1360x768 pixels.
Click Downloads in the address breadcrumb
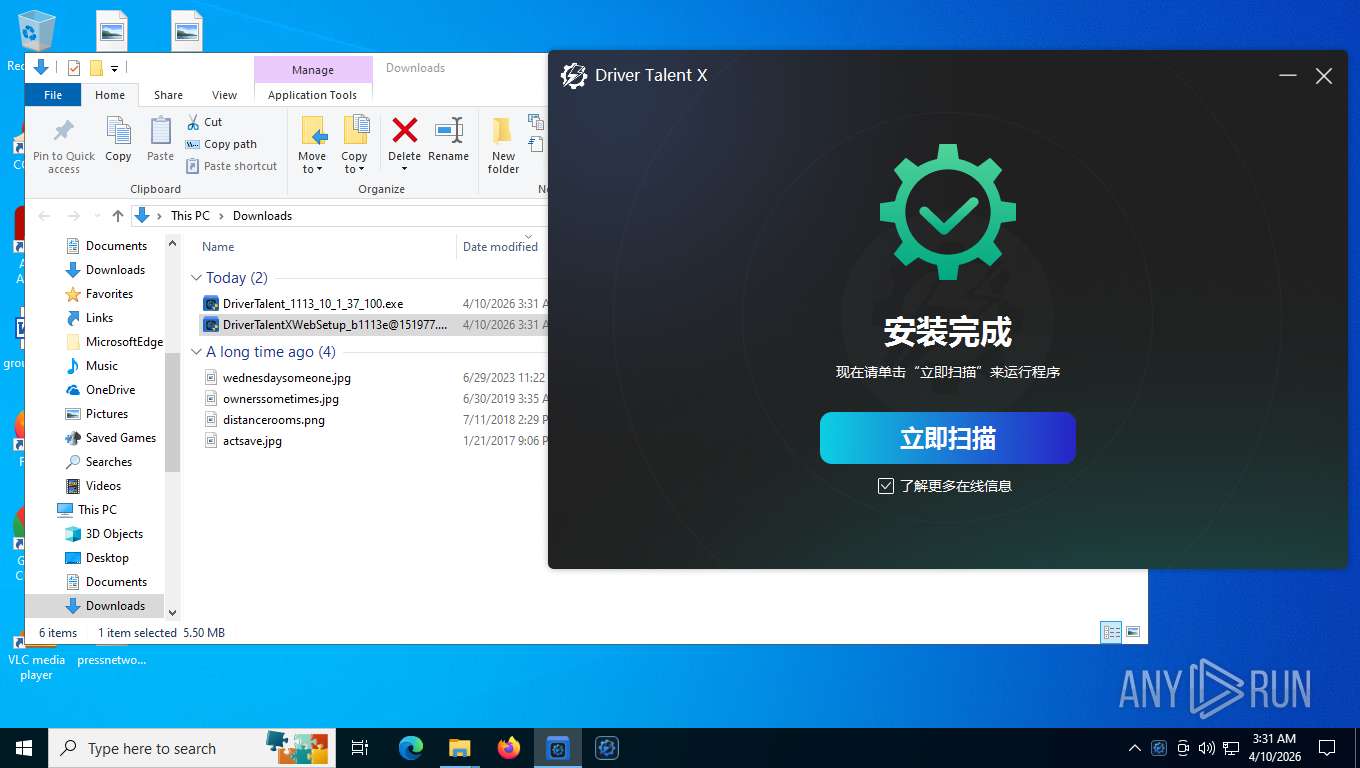click(262, 216)
